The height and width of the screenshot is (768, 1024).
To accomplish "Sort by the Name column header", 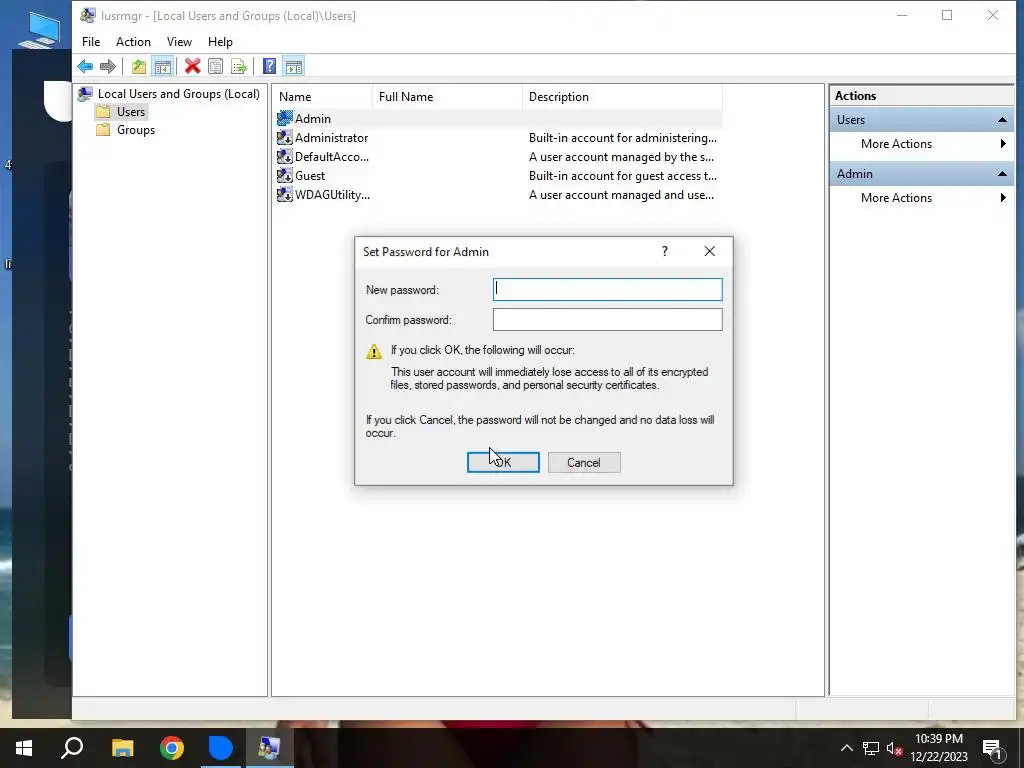I will coord(323,97).
